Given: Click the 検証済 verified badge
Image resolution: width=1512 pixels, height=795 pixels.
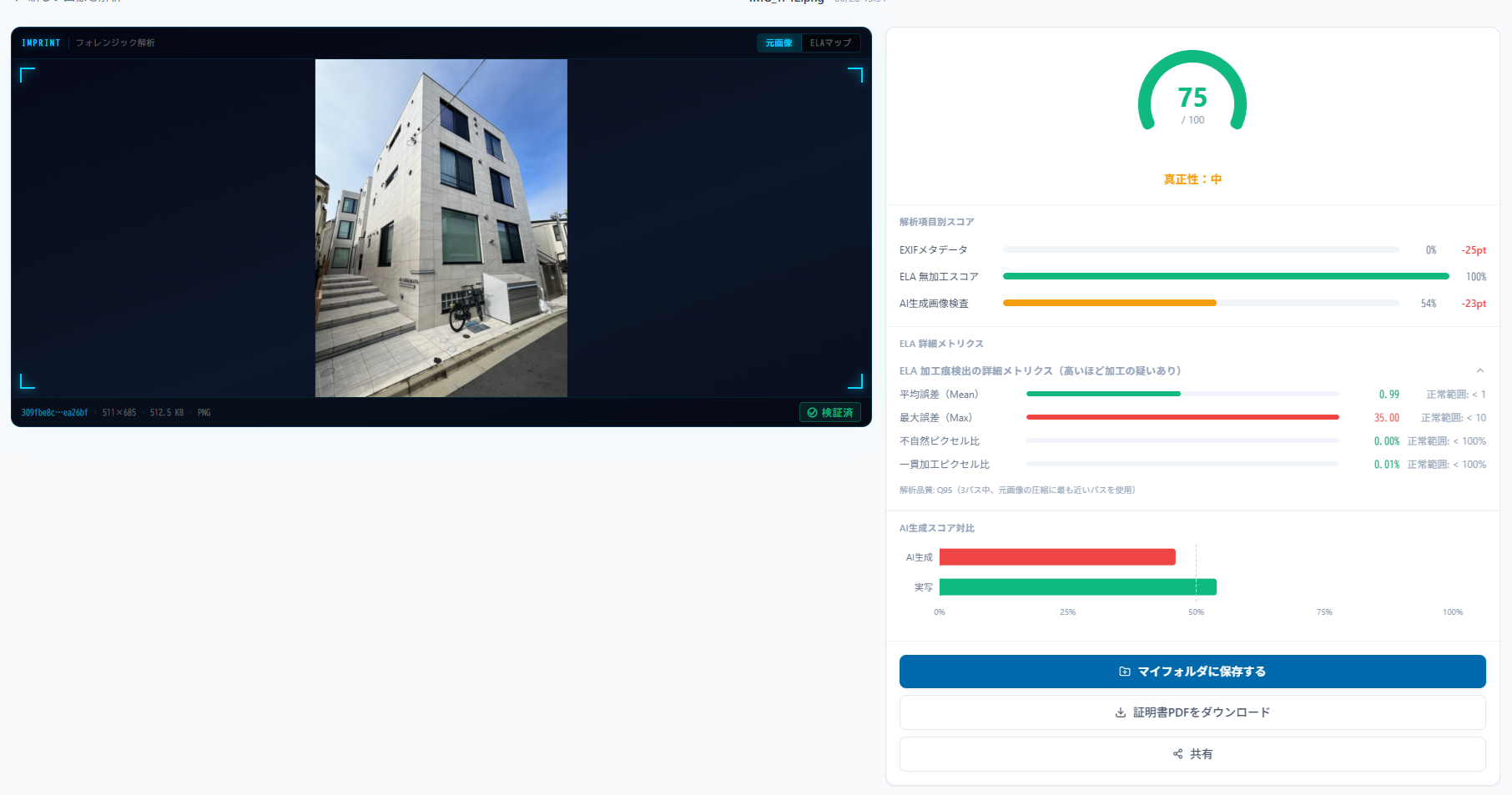Looking at the screenshot, I should [x=830, y=412].
